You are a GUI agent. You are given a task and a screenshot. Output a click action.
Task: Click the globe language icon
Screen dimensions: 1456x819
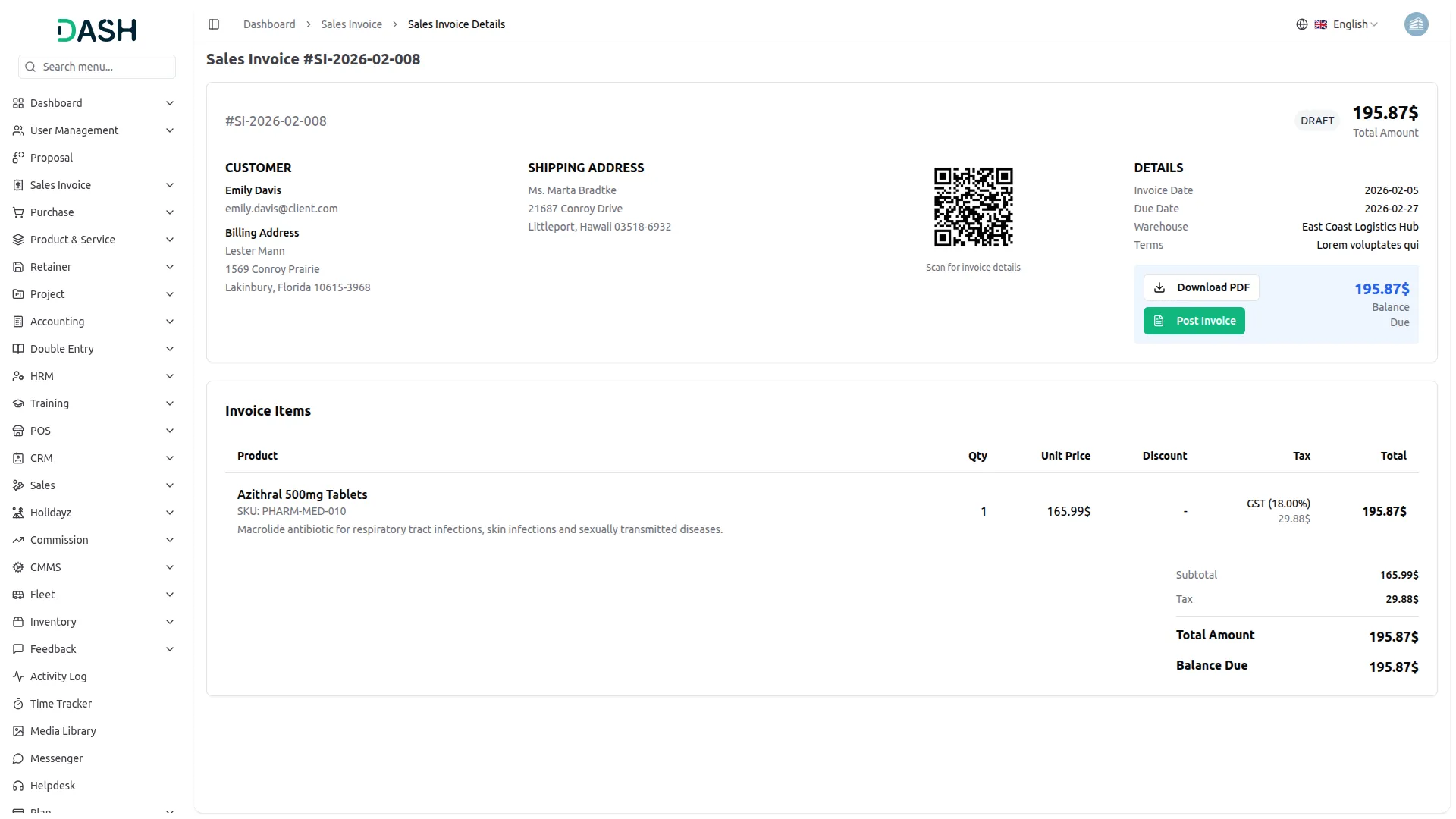(x=1301, y=24)
